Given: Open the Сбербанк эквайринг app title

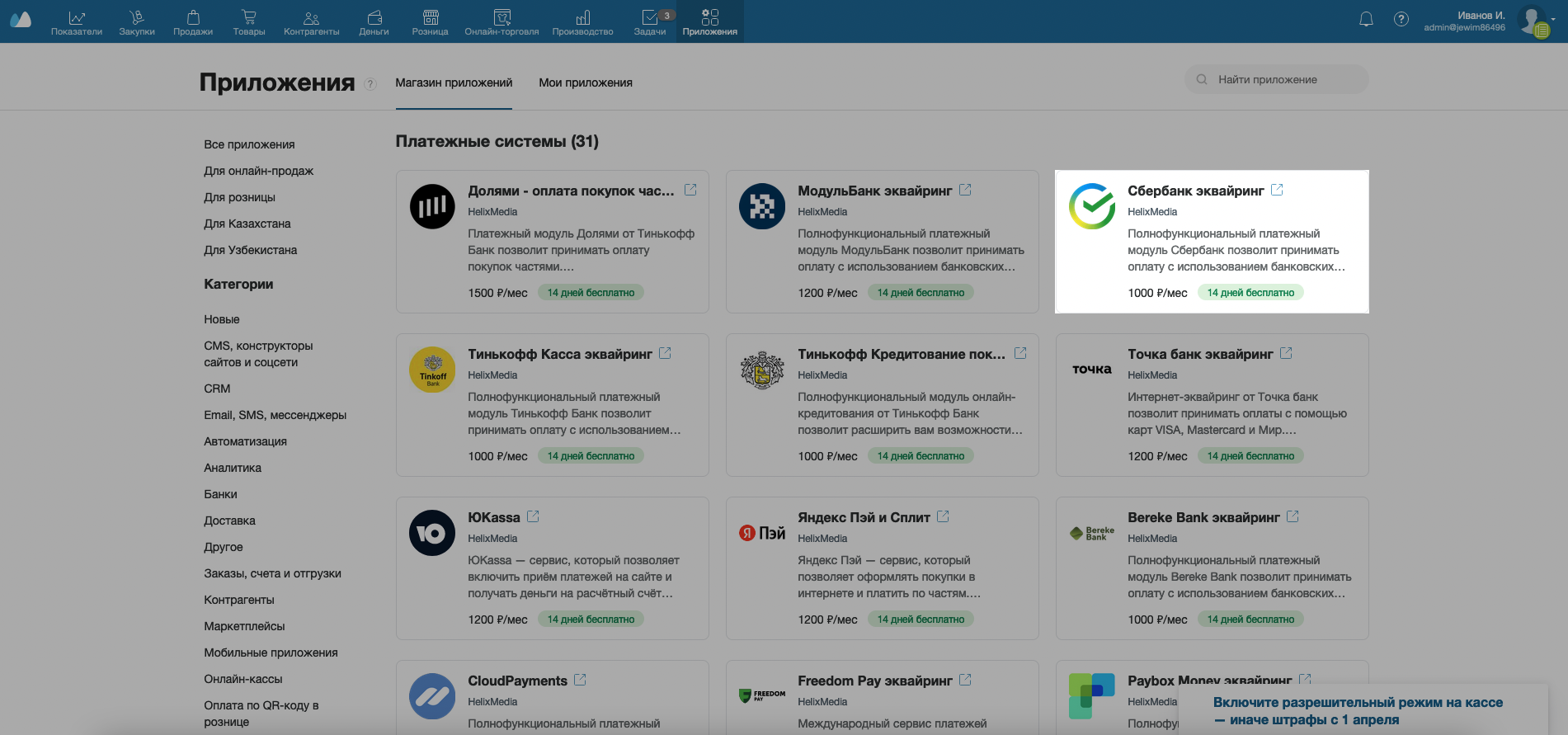Looking at the screenshot, I should (x=1196, y=191).
